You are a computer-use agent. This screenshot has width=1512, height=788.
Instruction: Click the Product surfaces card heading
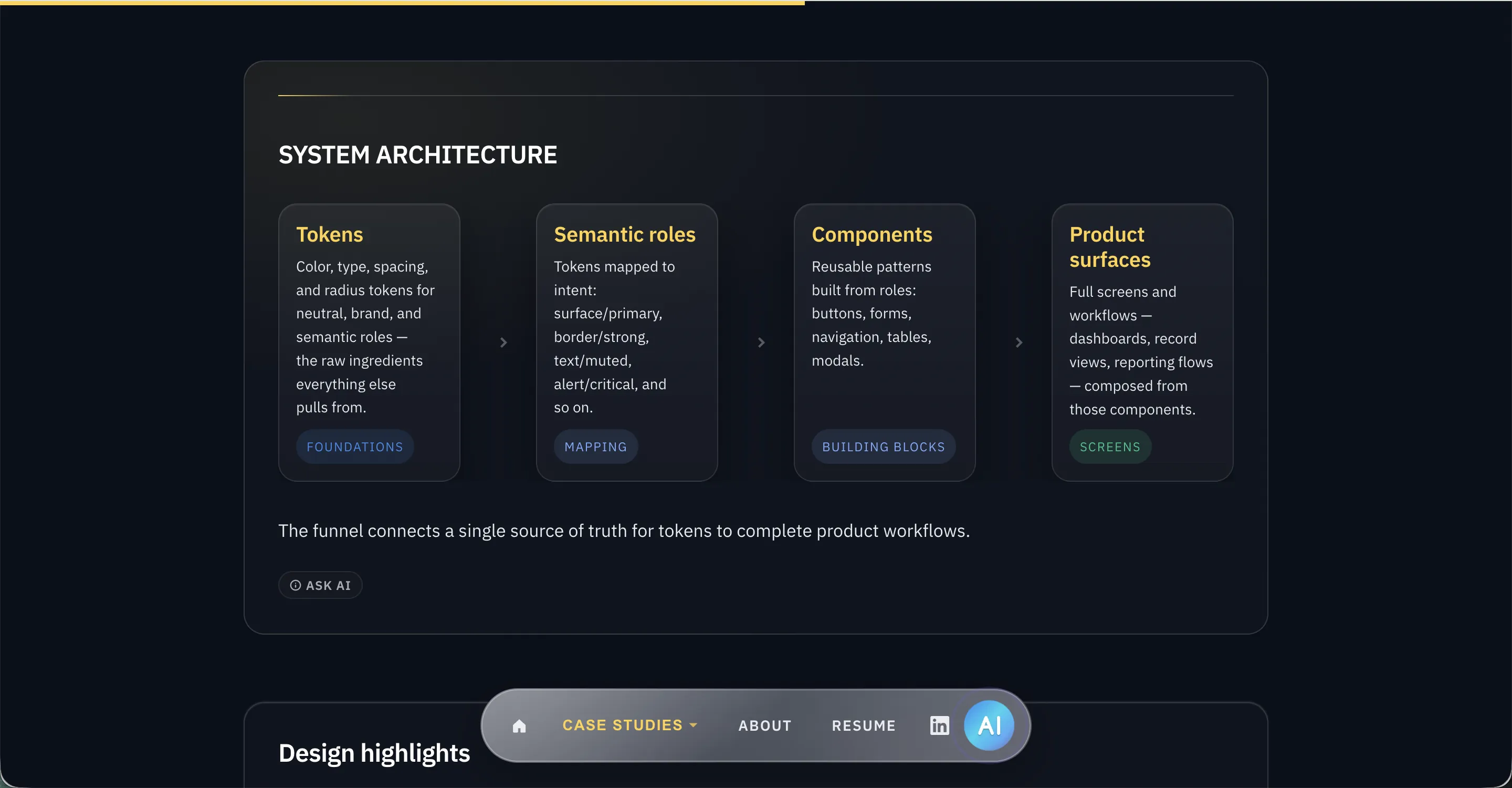point(1109,246)
